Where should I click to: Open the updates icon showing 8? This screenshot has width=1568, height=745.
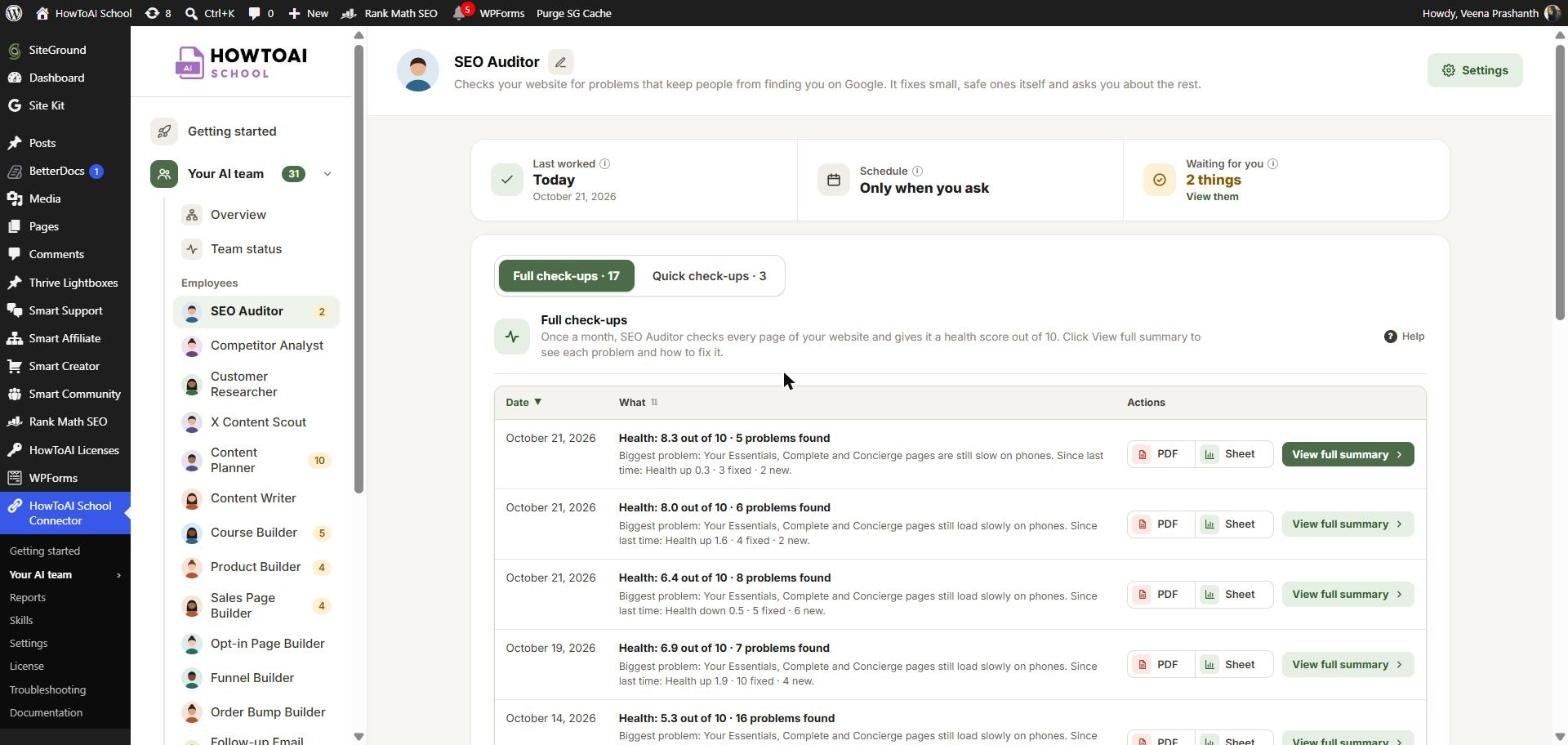158,13
